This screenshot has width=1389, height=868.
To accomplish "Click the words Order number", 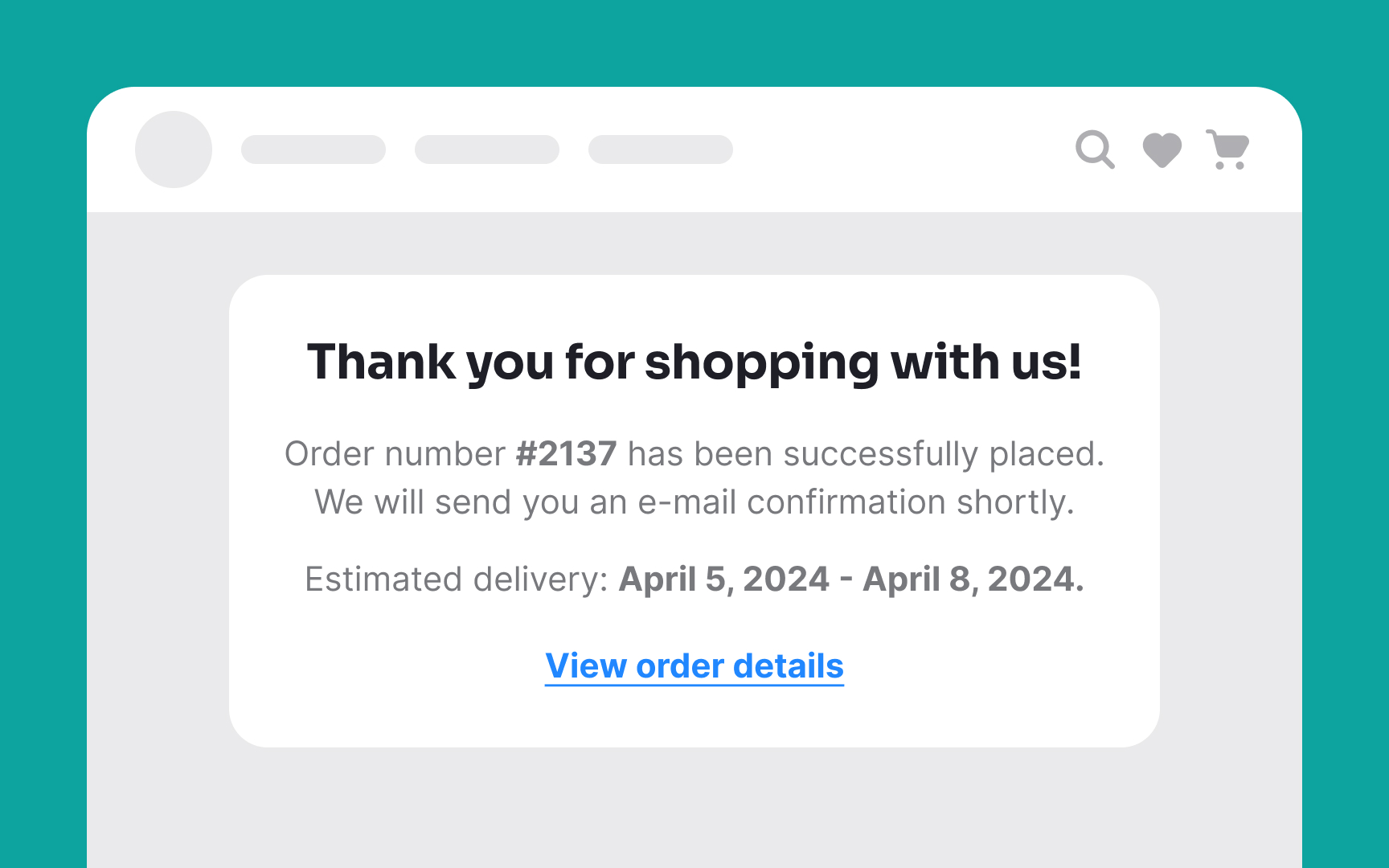I will (x=395, y=454).
